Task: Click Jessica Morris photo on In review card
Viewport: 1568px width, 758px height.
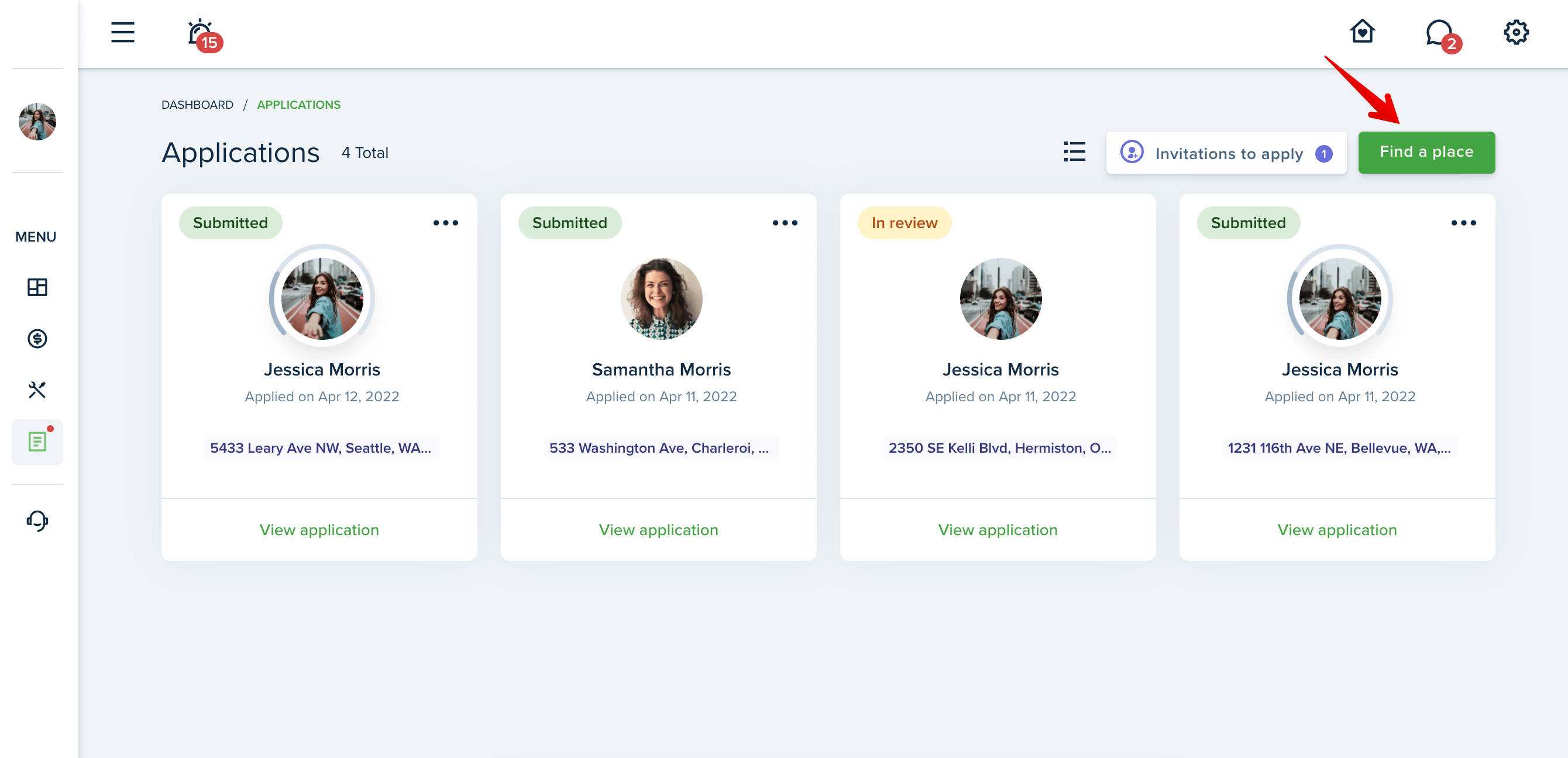Action: pos(1000,298)
